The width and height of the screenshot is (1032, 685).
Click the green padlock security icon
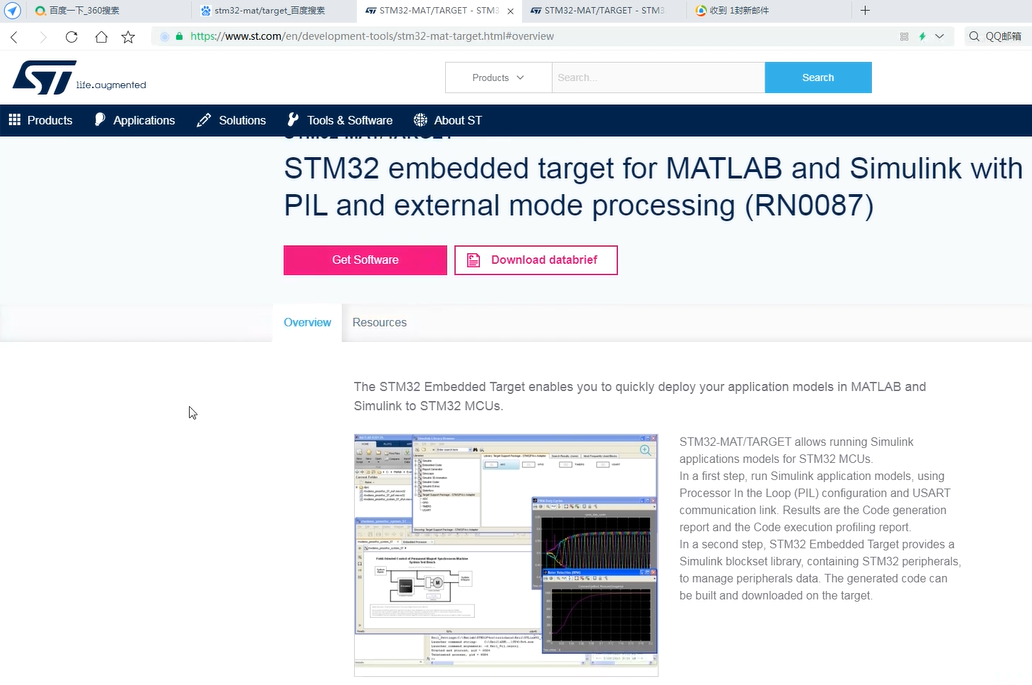[179, 36]
